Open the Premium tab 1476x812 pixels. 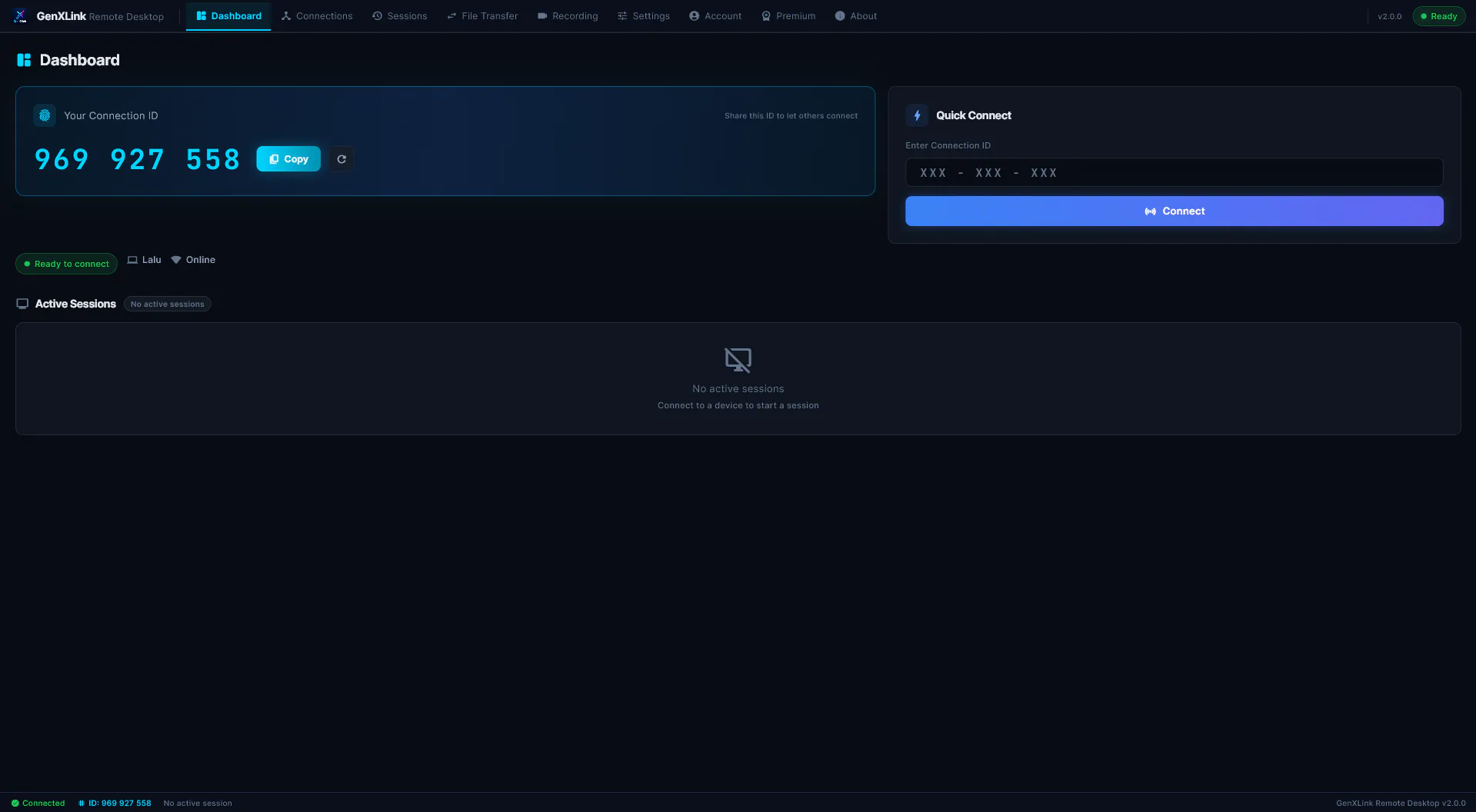coord(788,16)
